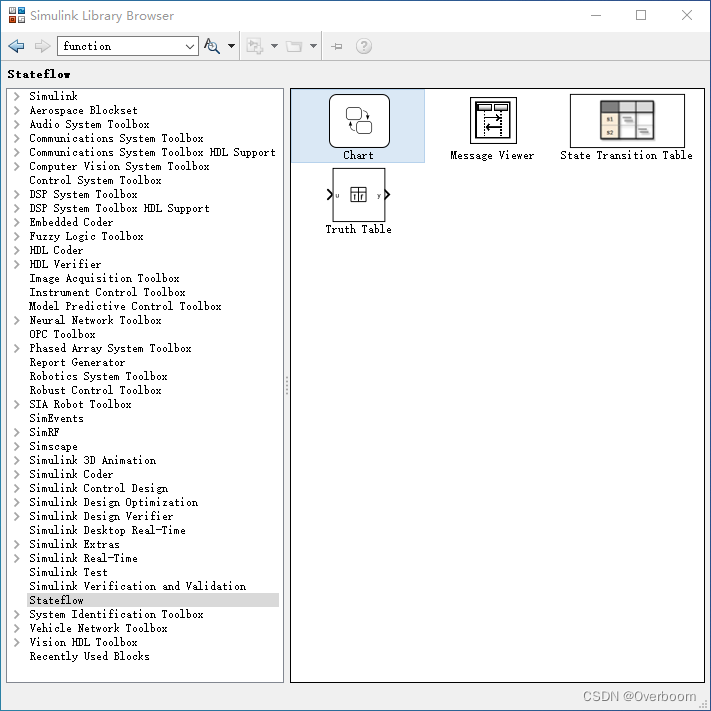
Task: Expand the HDL Coder node
Action: click(17, 250)
